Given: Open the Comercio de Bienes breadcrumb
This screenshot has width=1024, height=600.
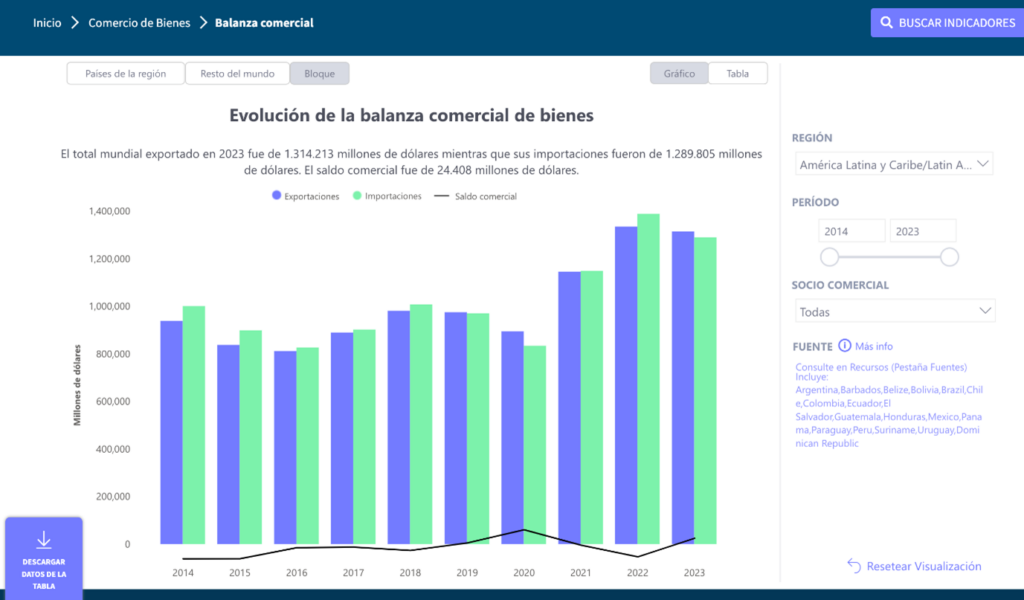Looking at the screenshot, I should tap(139, 23).
